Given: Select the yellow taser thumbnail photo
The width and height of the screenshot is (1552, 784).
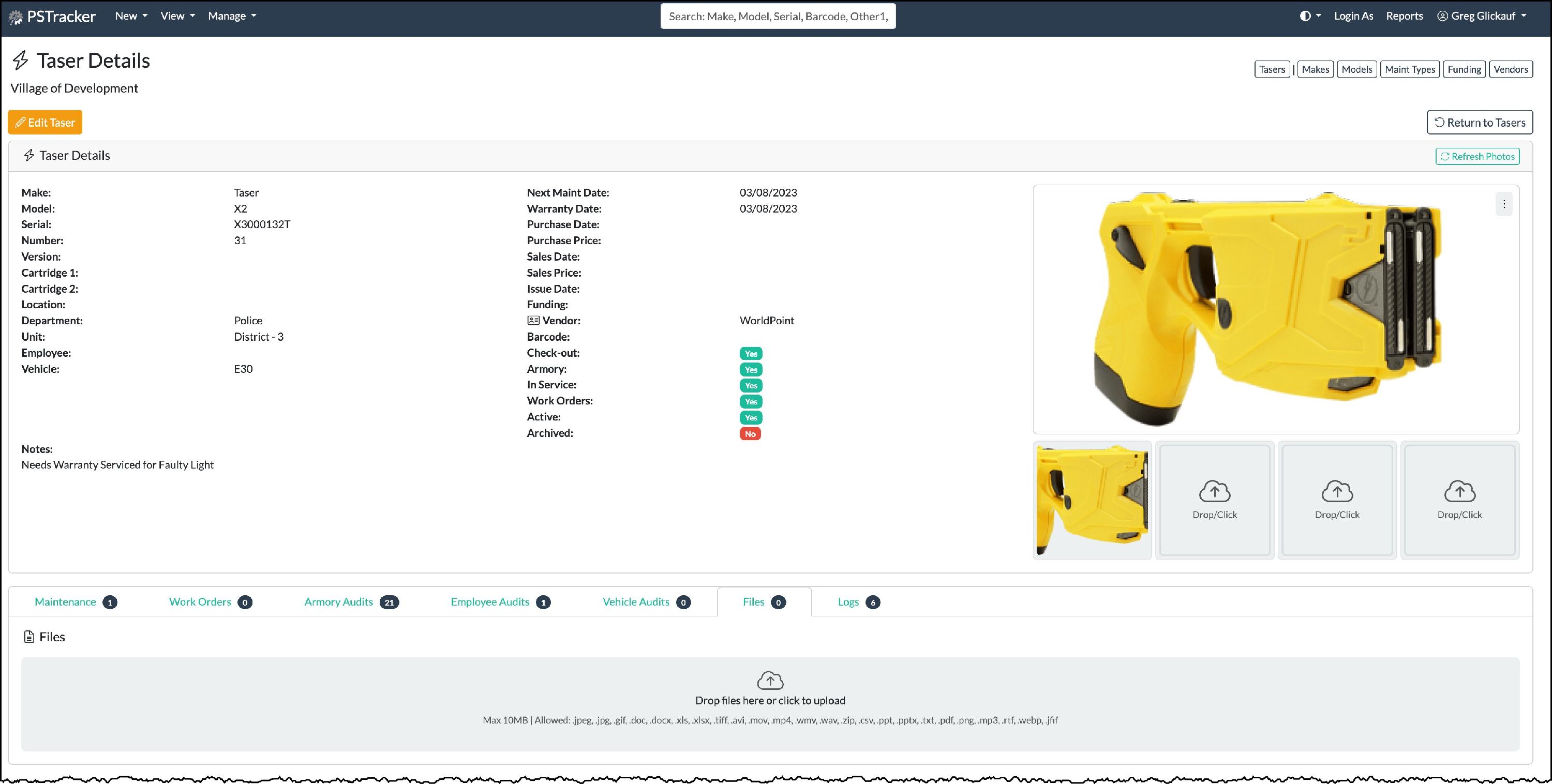Looking at the screenshot, I should tap(1092, 500).
